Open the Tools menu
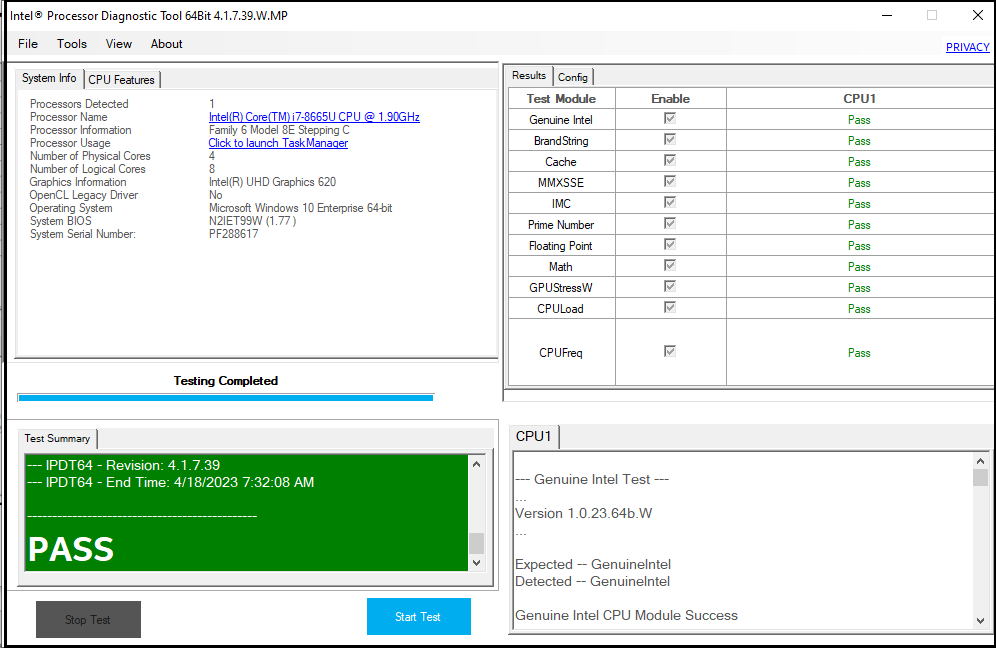The image size is (996, 648). tap(72, 44)
